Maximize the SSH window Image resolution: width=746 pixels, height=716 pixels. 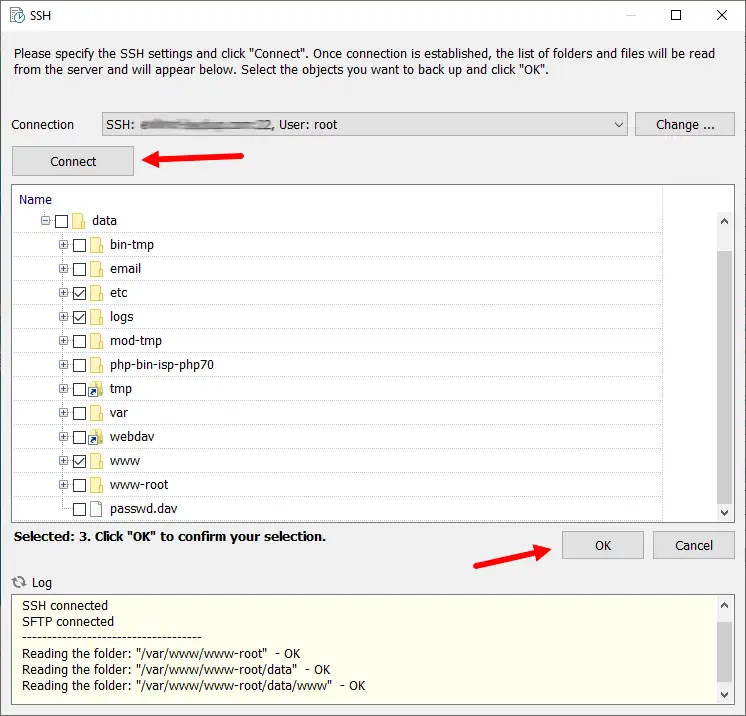click(676, 15)
